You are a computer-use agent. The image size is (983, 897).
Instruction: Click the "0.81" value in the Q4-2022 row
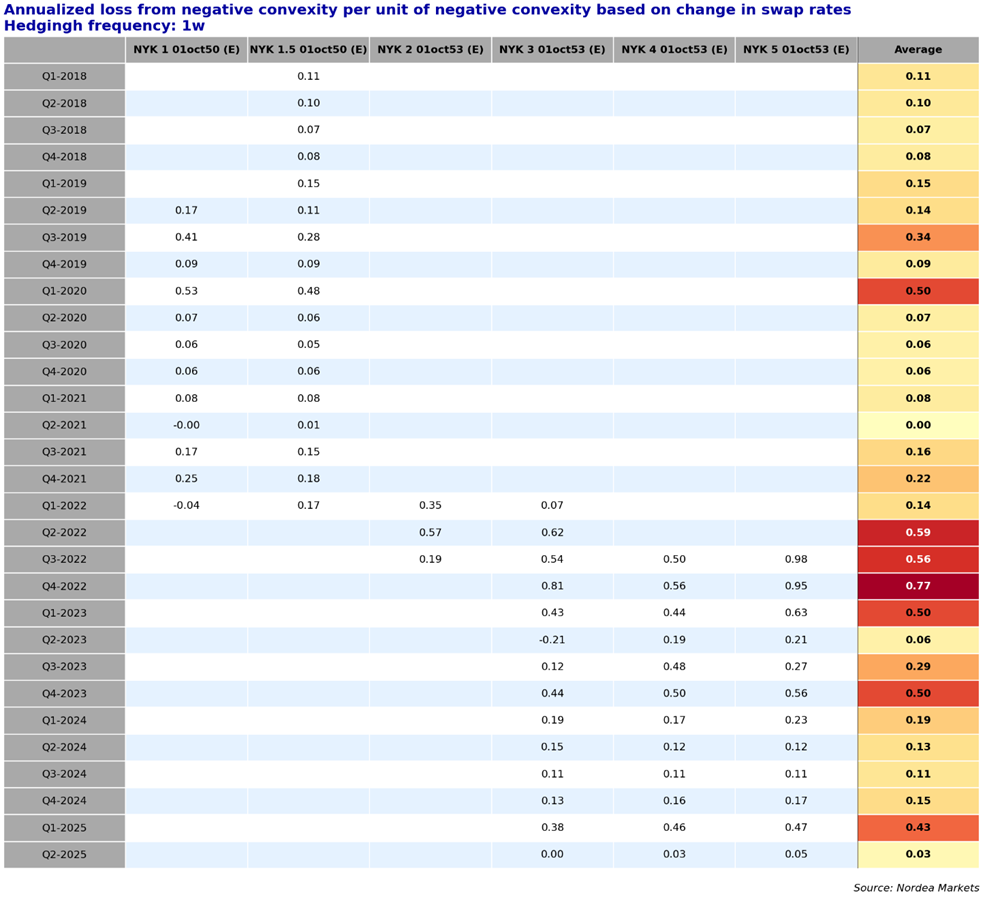tap(552, 586)
